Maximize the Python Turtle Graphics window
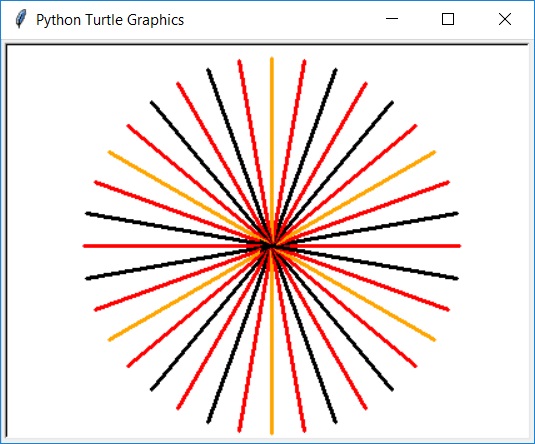The width and height of the screenshot is (535, 444). pyautogui.click(x=448, y=19)
